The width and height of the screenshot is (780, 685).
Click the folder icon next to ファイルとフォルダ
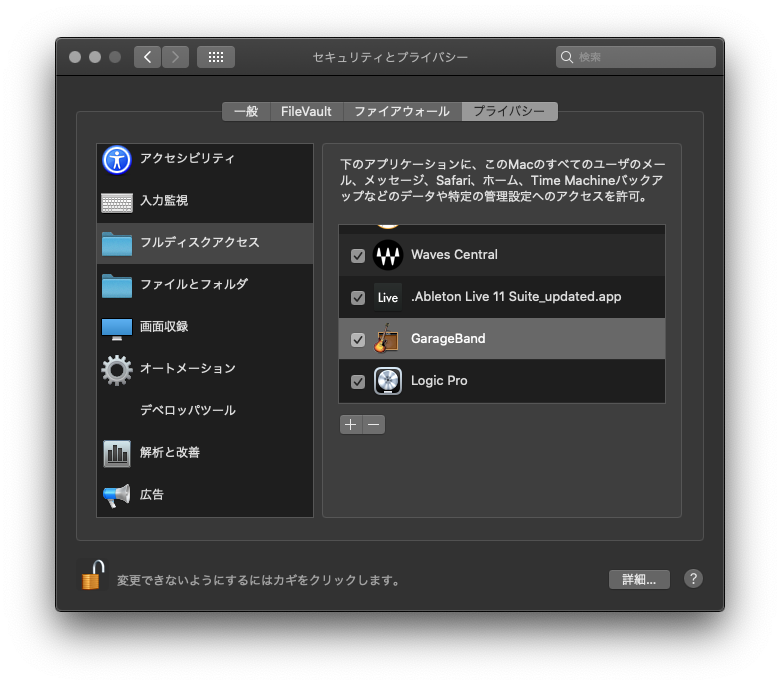click(x=117, y=286)
